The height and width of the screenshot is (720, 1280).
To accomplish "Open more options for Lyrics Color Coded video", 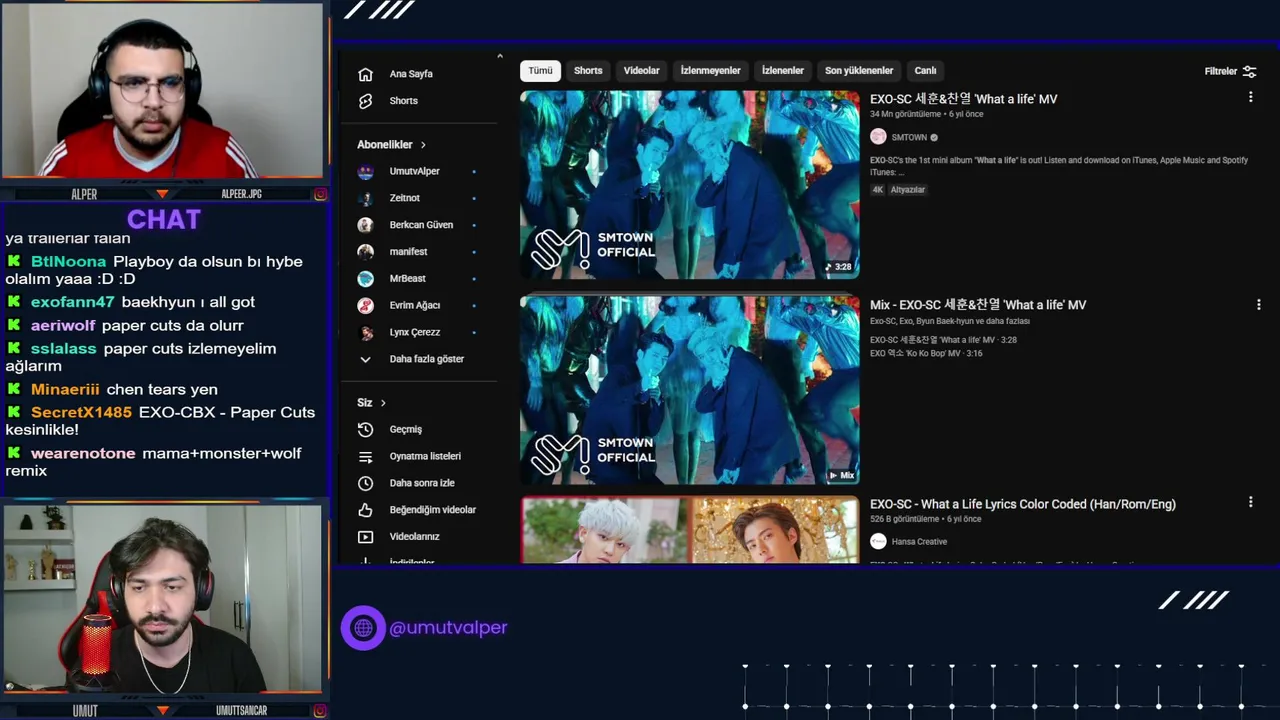I will pos(1250,502).
